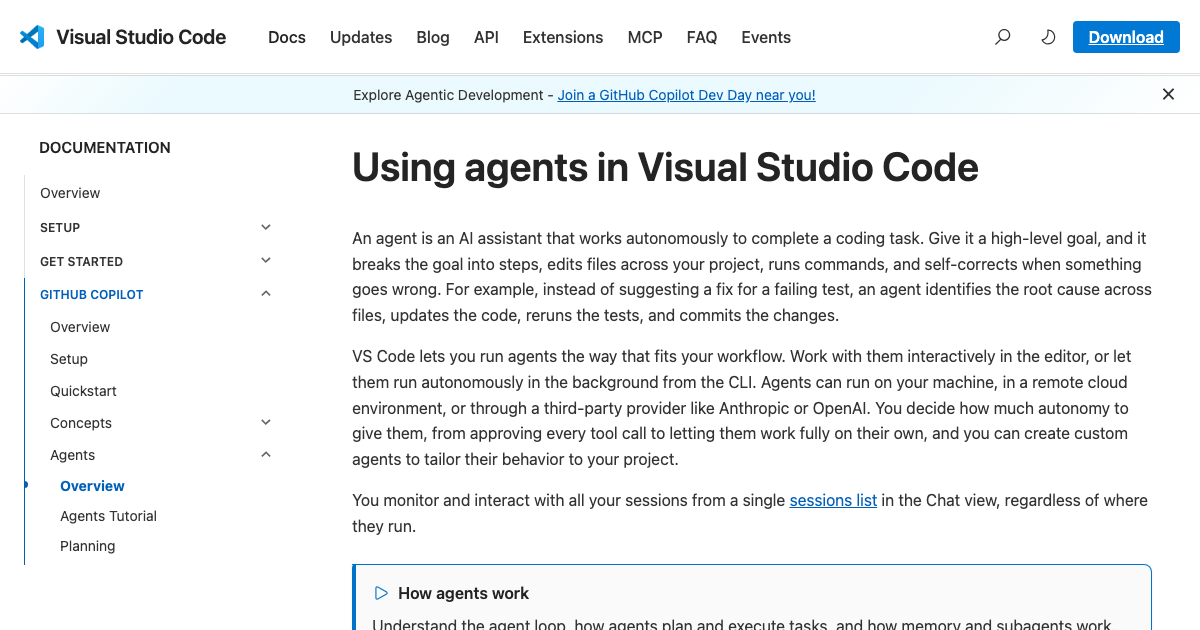Image resolution: width=1200 pixels, height=630 pixels.
Task: Open the documentation search
Action: click(x=1002, y=36)
